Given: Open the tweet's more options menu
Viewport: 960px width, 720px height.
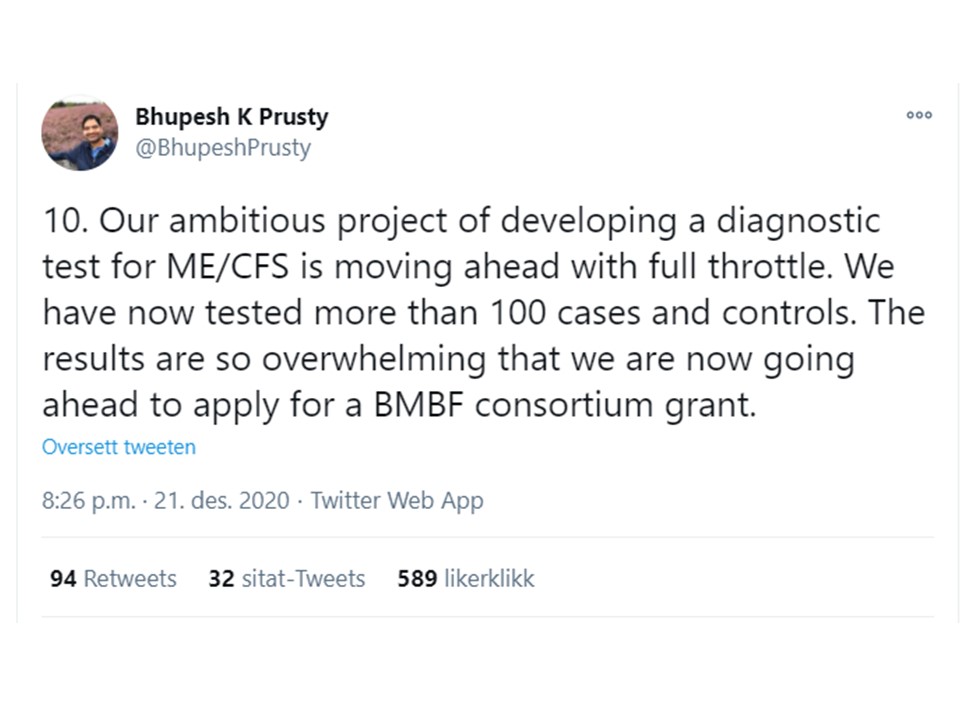Looking at the screenshot, I should [919, 115].
